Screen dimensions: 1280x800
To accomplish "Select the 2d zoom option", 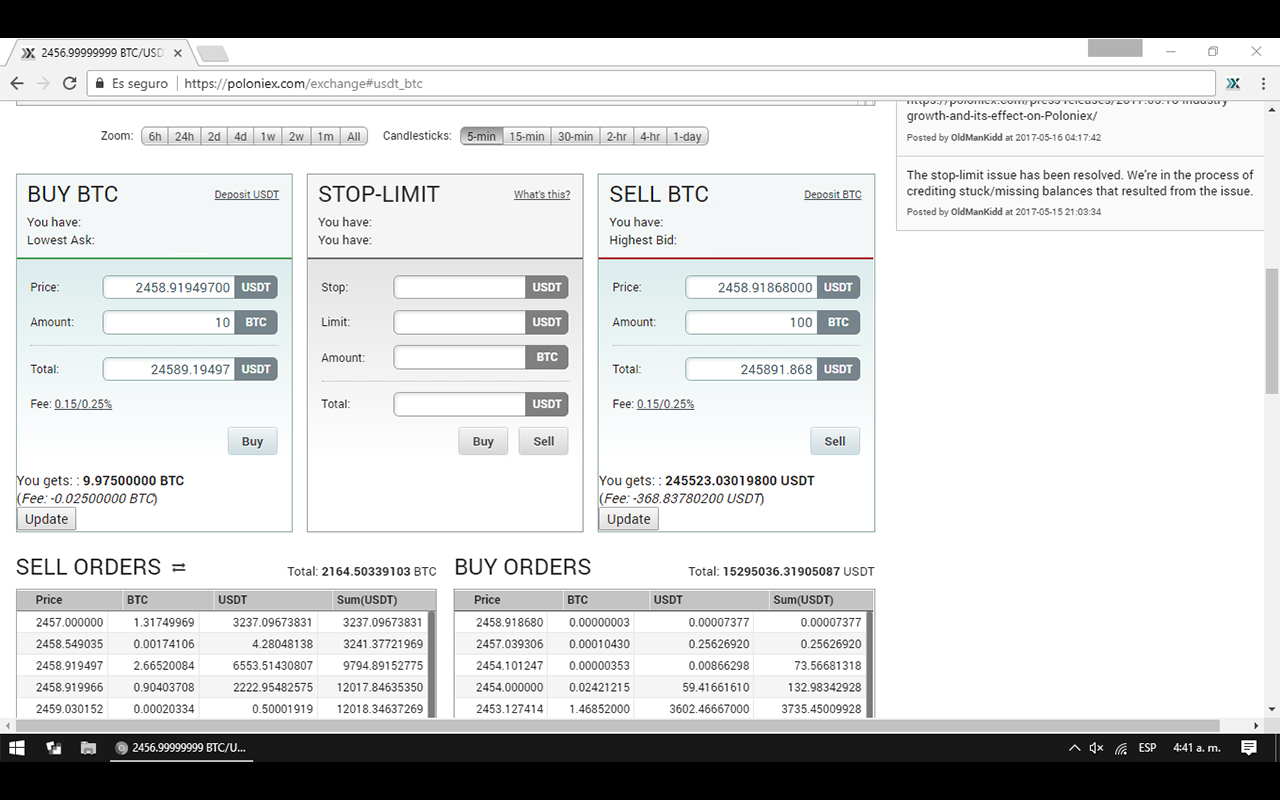I will (x=214, y=136).
